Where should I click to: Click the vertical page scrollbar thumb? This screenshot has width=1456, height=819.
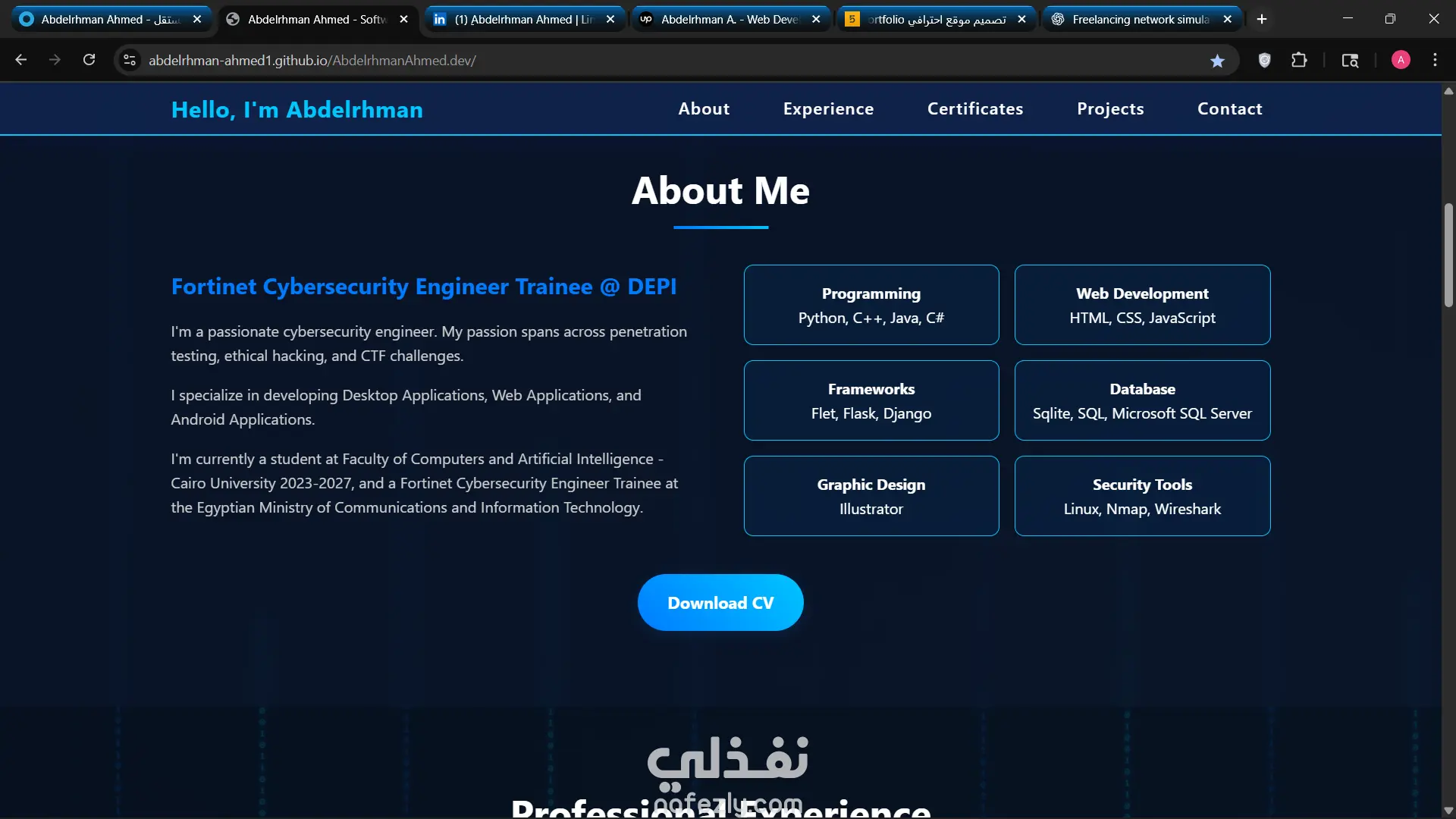pyautogui.click(x=1448, y=254)
